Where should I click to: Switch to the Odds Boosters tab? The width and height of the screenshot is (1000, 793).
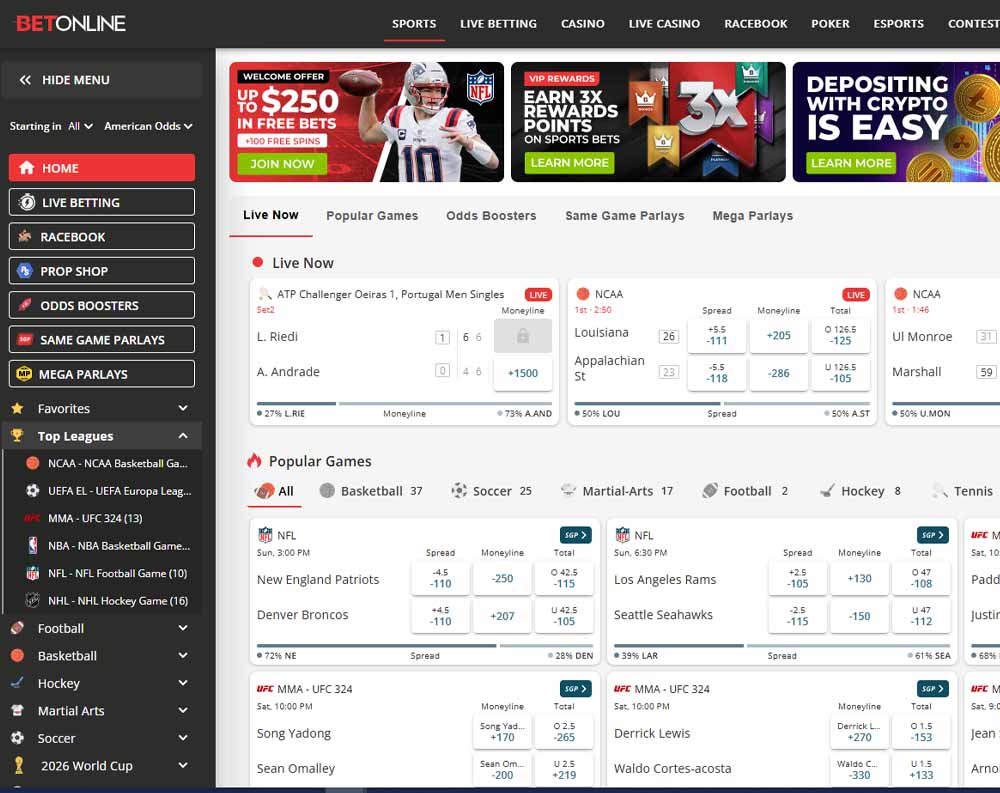click(x=491, y=215)
